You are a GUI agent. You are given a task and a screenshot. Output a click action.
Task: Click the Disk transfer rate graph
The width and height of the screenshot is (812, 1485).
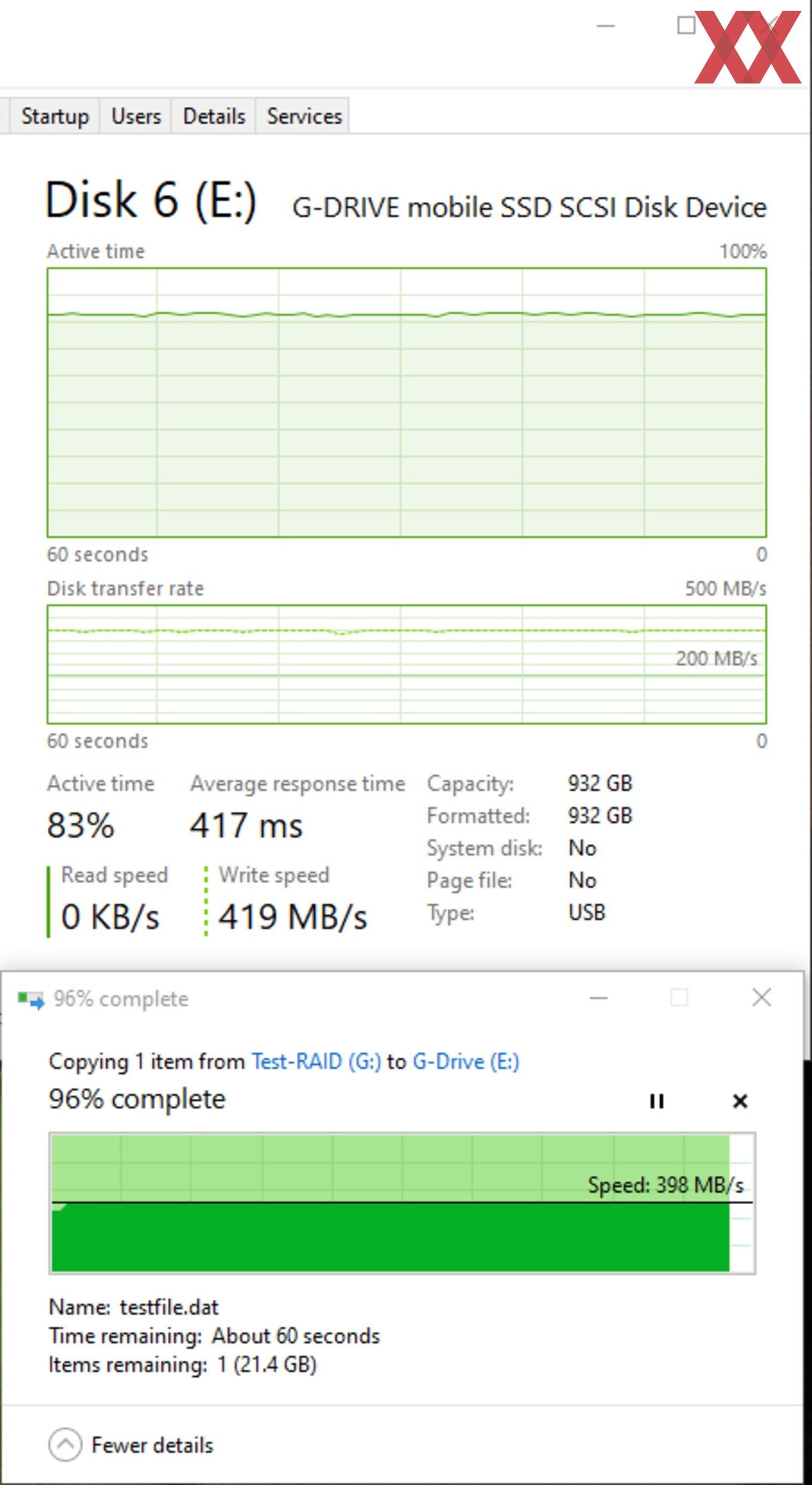[407, 664]
